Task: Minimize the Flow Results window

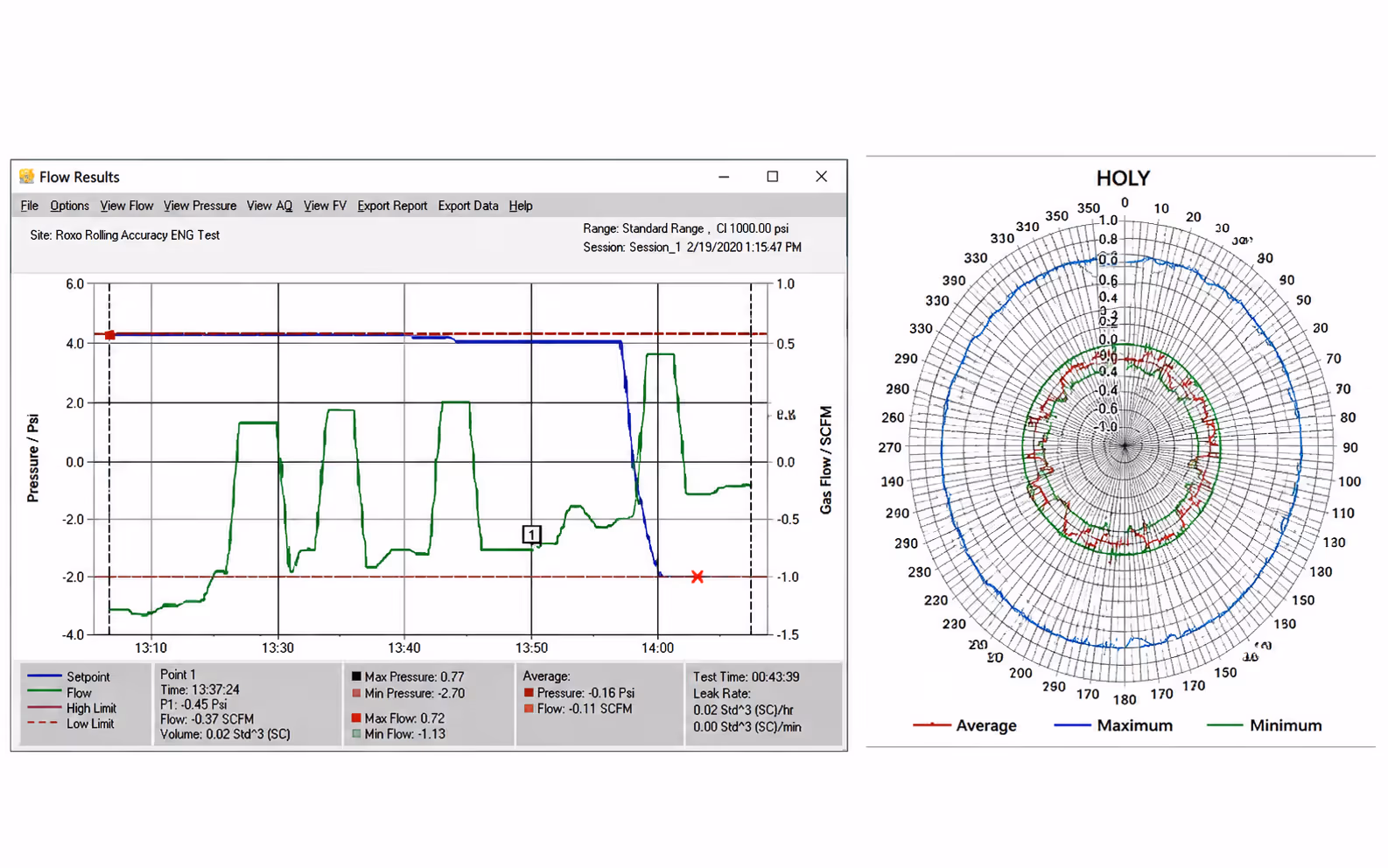Action: [724, 177]
